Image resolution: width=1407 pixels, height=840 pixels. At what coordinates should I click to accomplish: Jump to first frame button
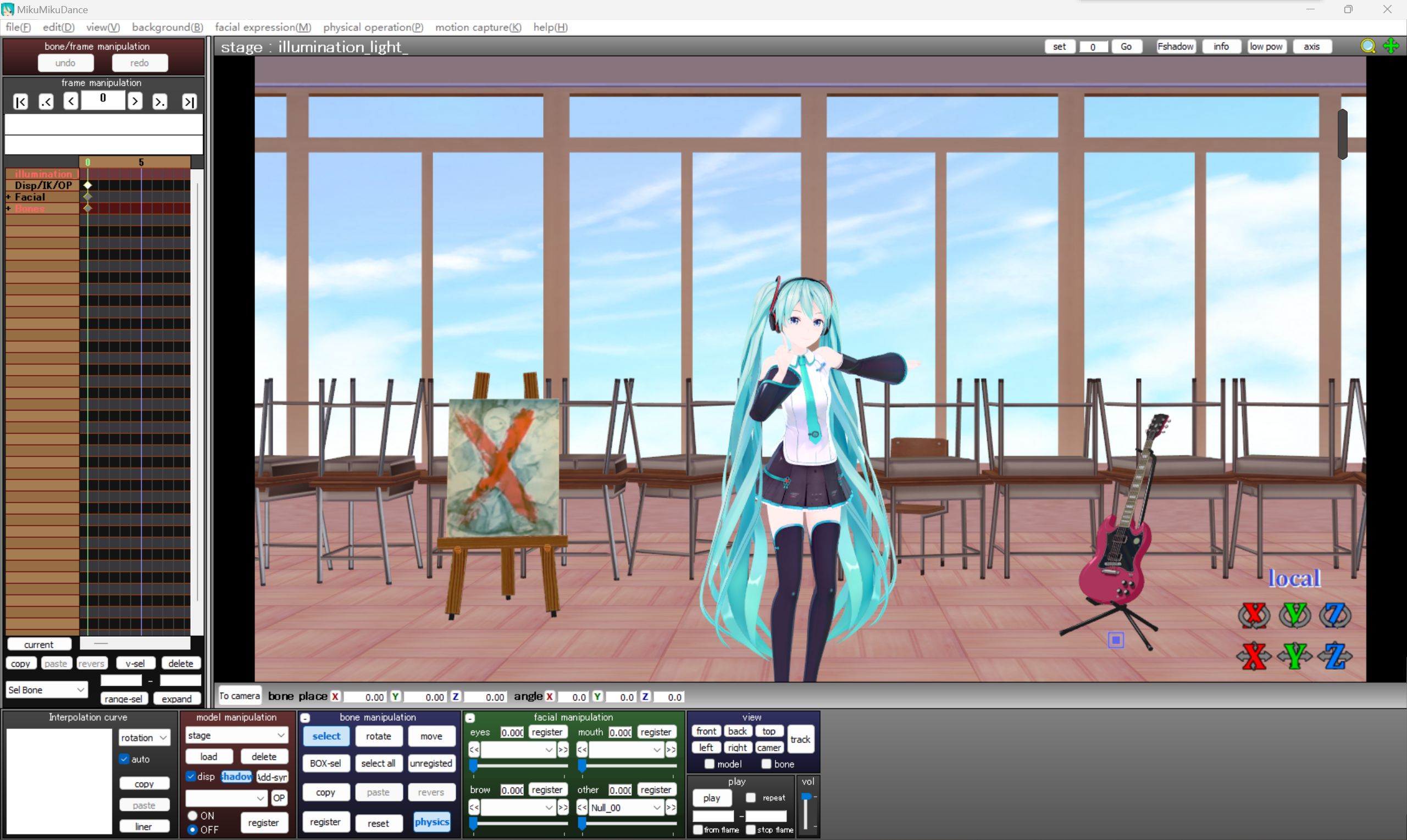pyautogui.click(x=20, y=102)
